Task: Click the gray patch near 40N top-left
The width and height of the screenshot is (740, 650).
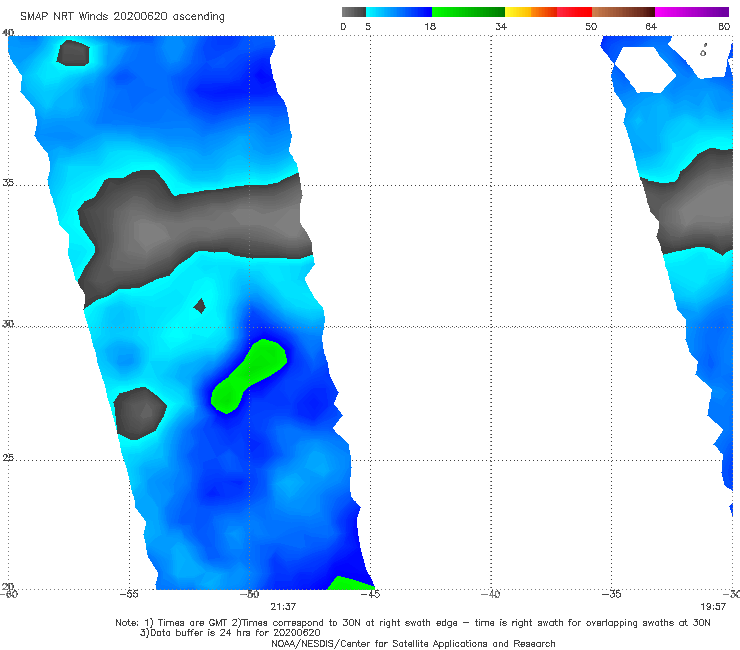Action: click(x=73, y=53)
